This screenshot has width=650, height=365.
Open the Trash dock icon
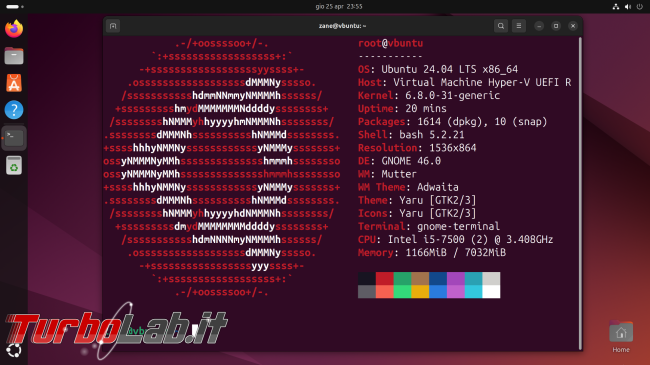(x=14, y=165)
